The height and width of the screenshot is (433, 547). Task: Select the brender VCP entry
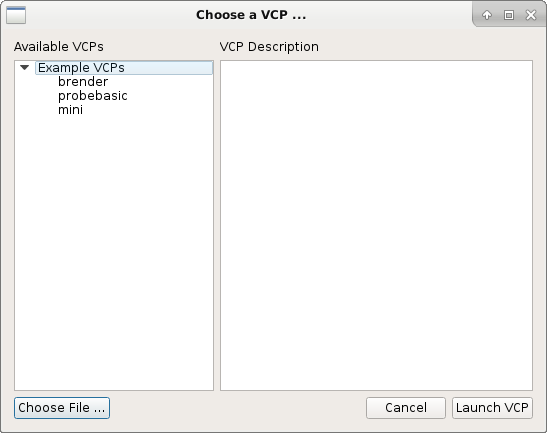click(83, 82)
